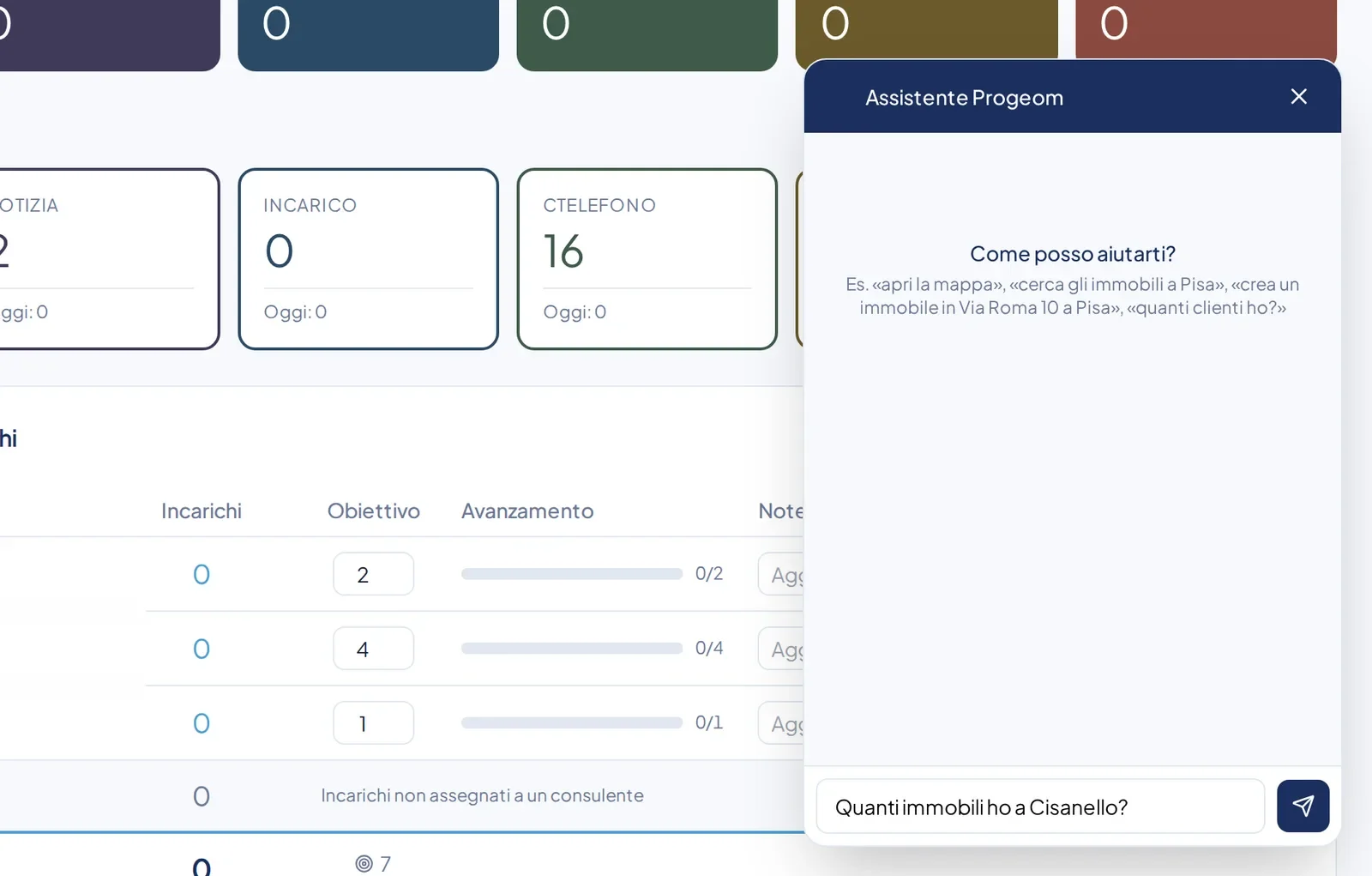Click the progress bar showing 0/2
This screenshot has height=876, width=1372.
[x=571, y=574]
